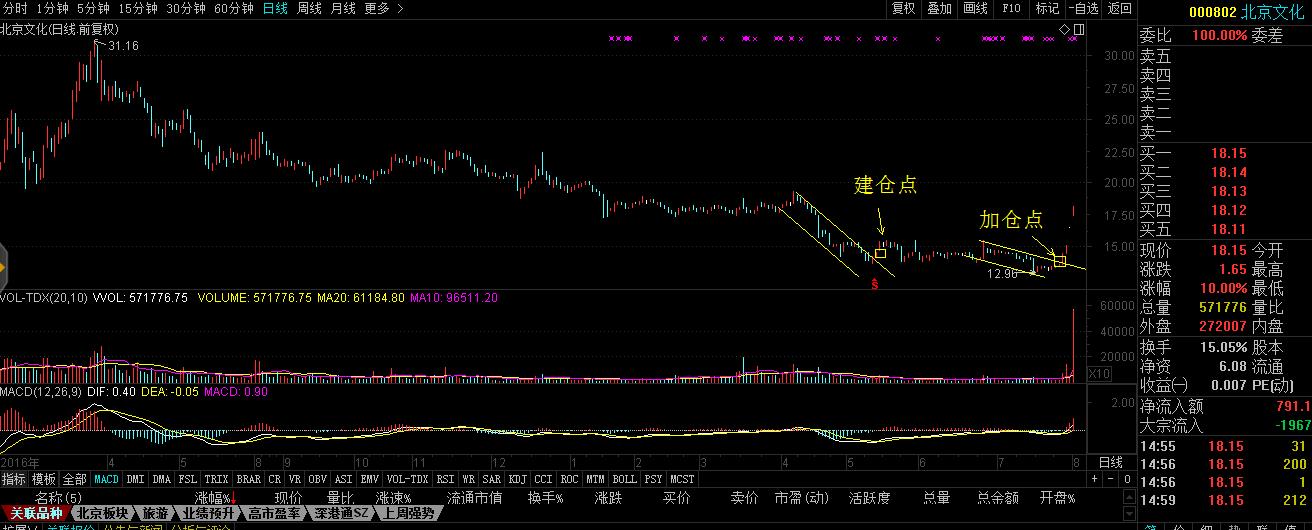Toggle 叠加 overlay mode
This screenshot has height=530, width=1312.
pos(939,8)
